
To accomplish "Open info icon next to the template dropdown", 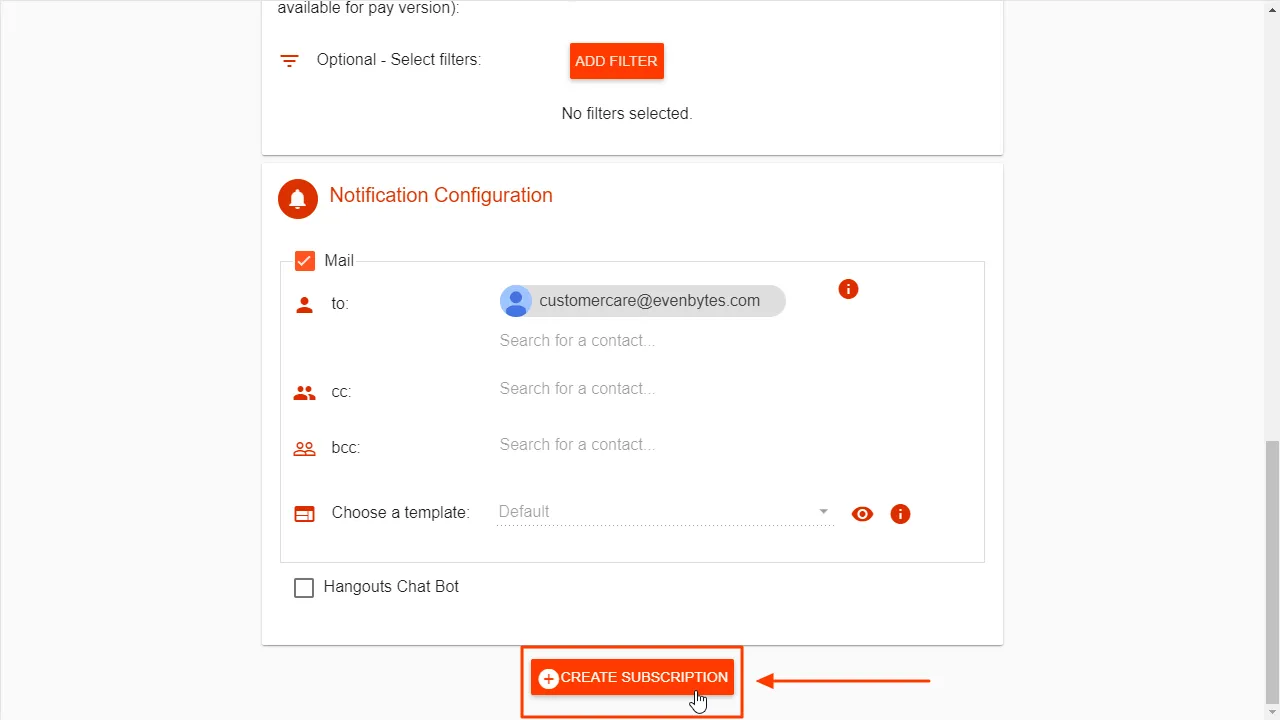I will pyautogui.click(x=900, y=514).
